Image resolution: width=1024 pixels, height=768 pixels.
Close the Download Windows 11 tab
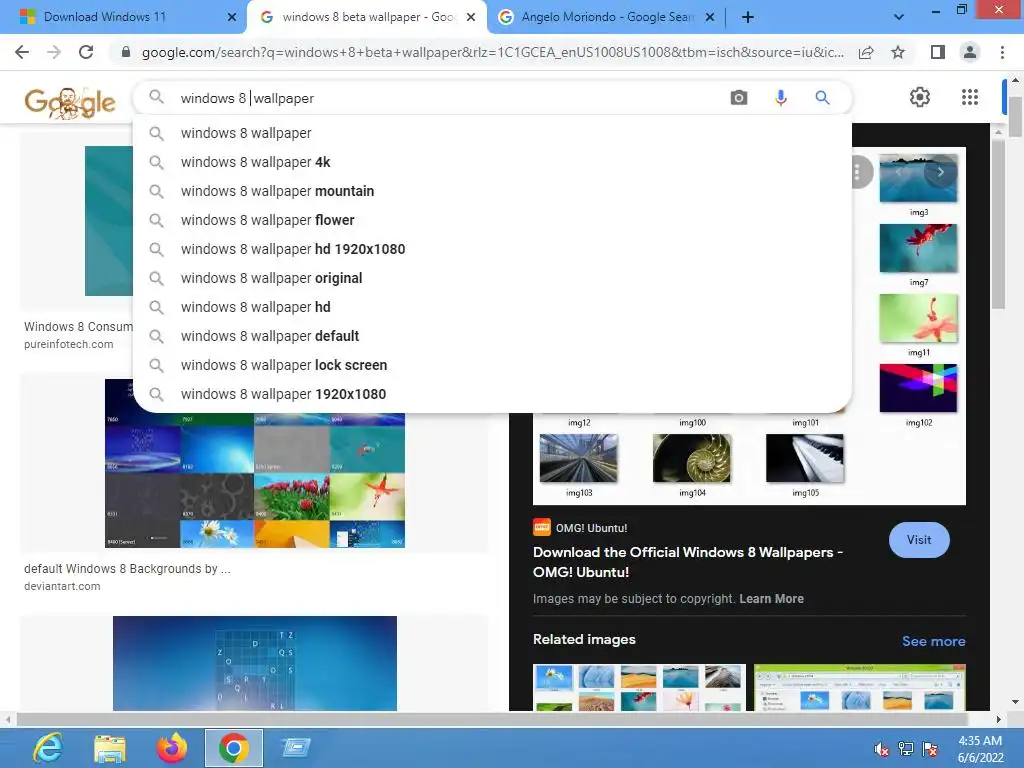point(232,17)
